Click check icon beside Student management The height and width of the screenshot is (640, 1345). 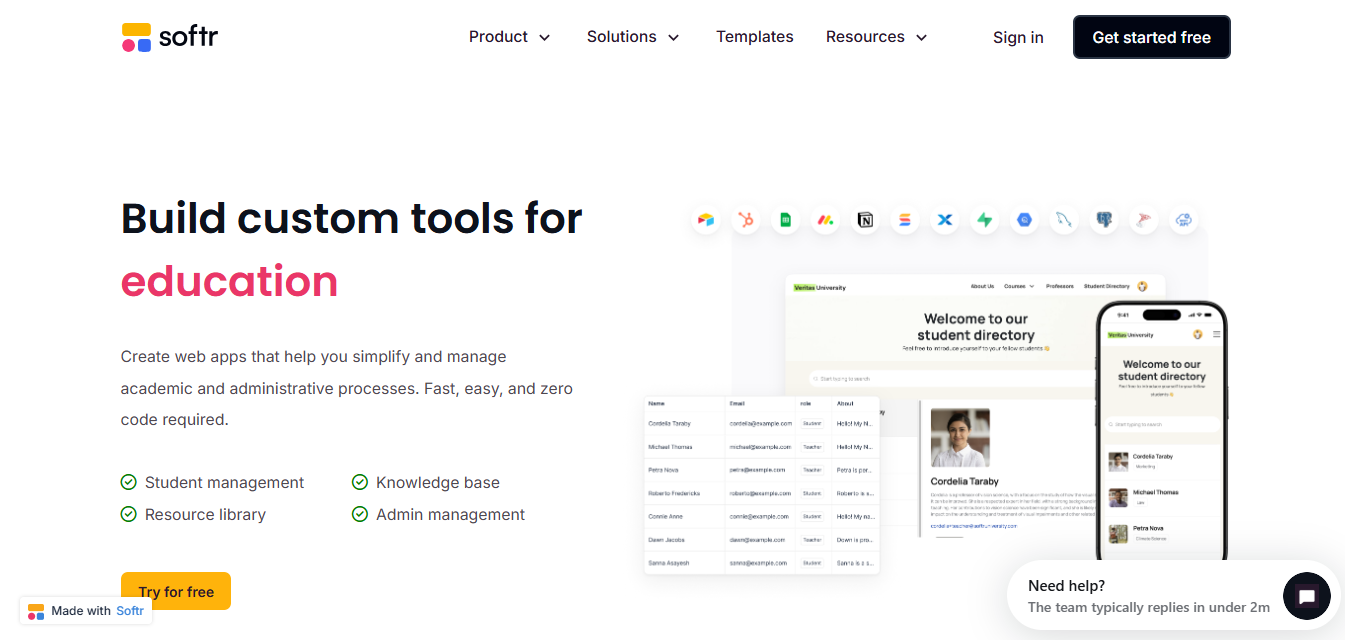129,482
